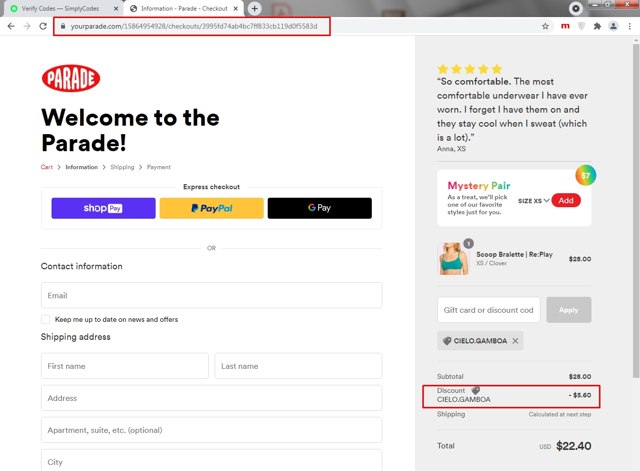Go back using the browser back arrow
Viewport: 640px width, 471px height.
11,26
